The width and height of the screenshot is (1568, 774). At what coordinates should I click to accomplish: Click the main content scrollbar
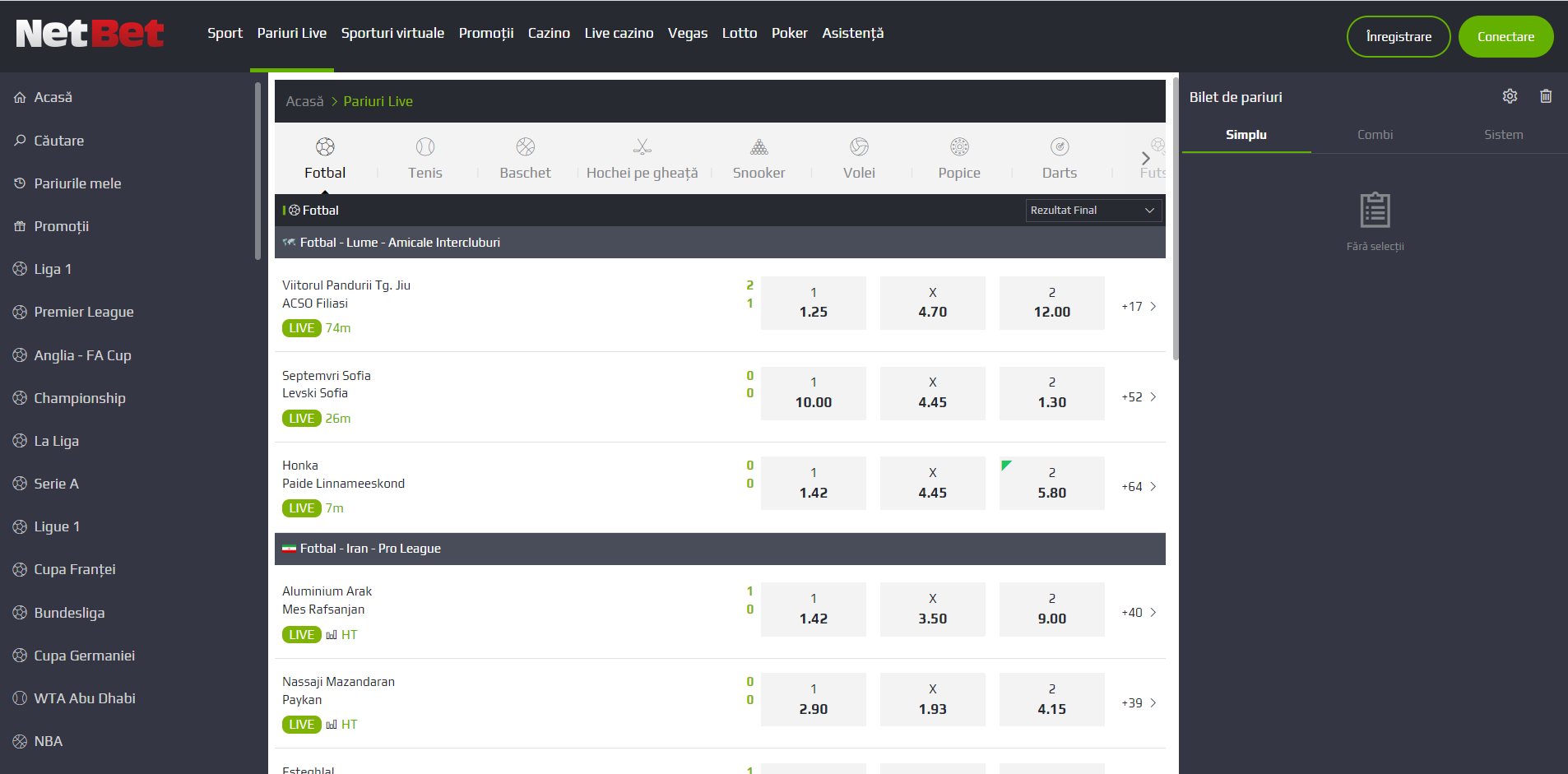click(x=1176, y=219)
